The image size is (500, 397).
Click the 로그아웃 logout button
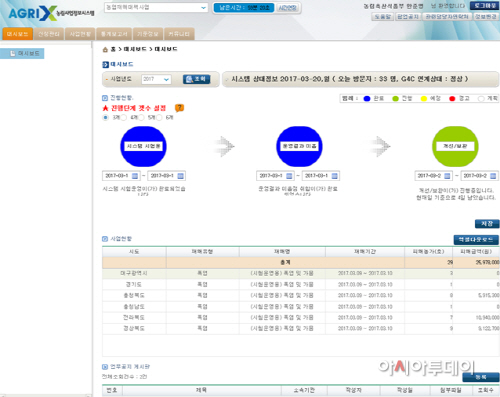[484, 6]
